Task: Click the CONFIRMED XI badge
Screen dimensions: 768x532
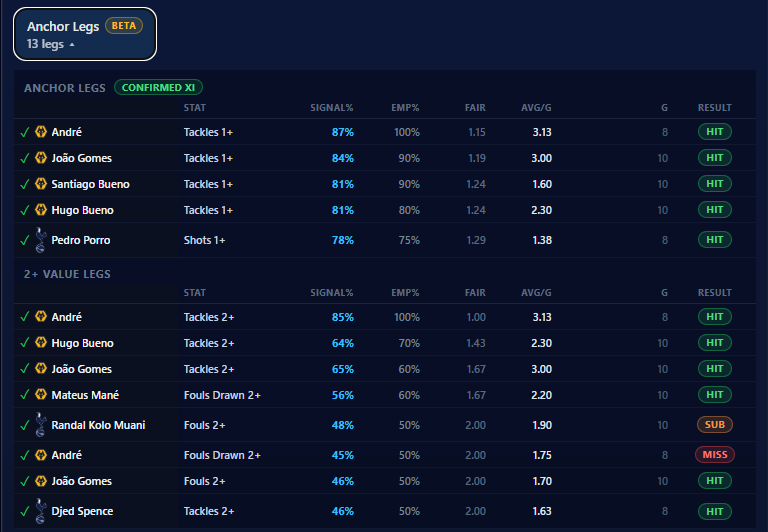Action: (158, 88)
